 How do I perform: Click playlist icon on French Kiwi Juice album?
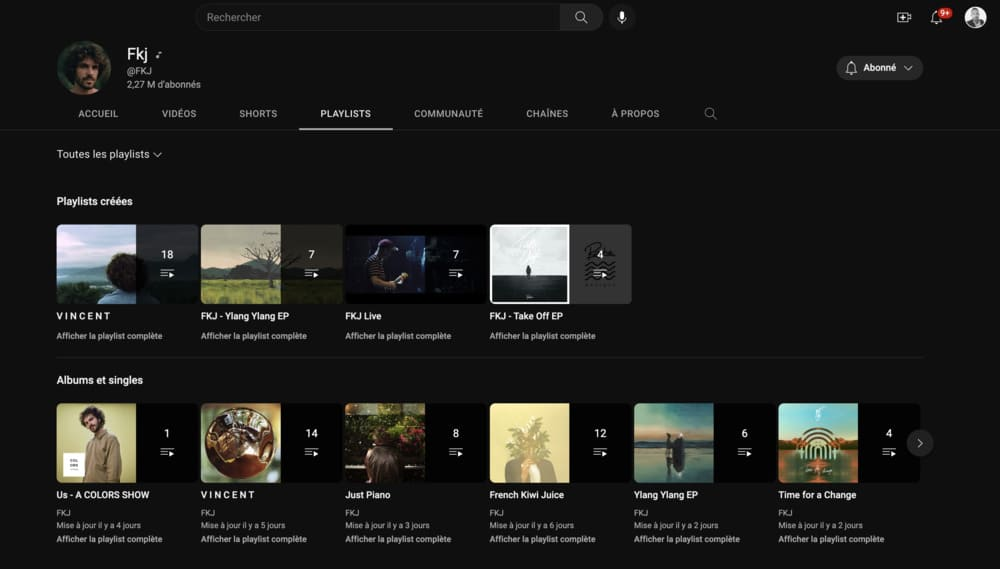[x=600, y=452]
